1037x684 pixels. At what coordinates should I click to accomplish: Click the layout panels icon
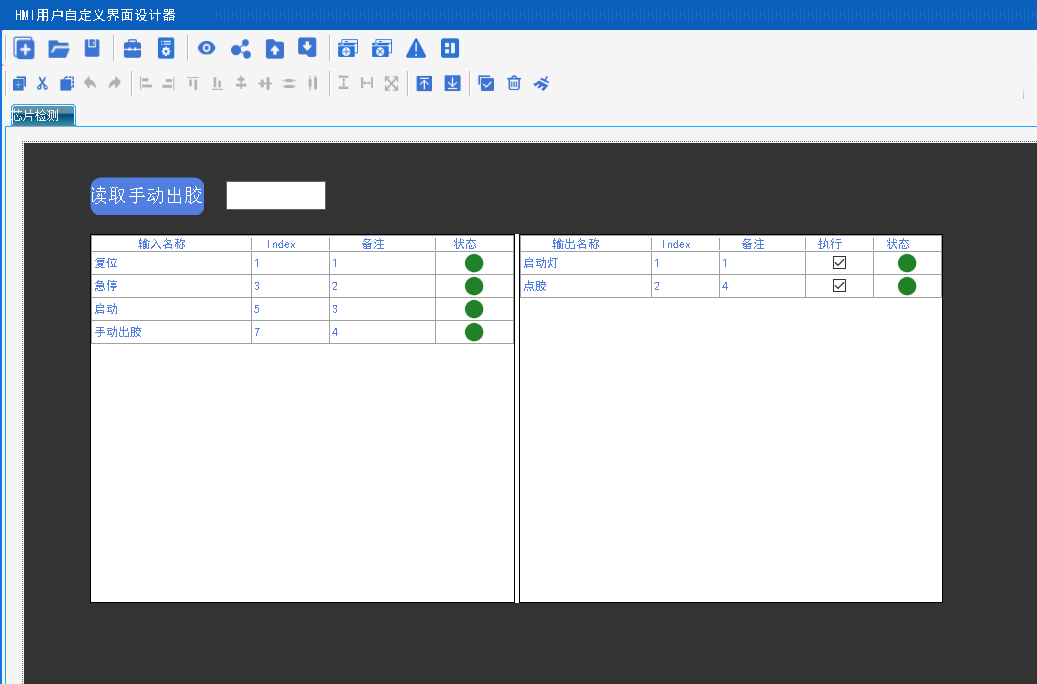point(450,48)
